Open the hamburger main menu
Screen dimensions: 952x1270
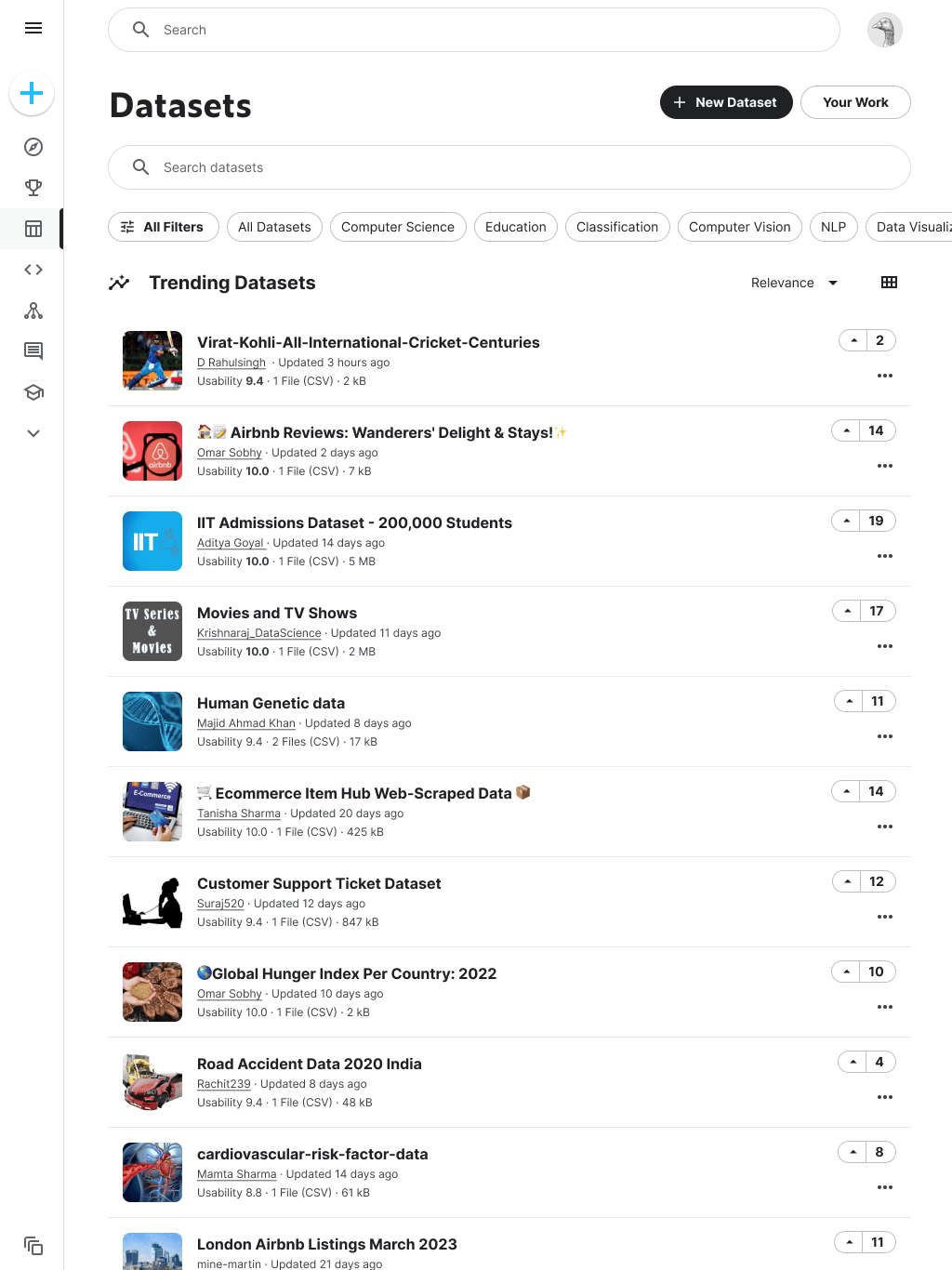point(33,28)
